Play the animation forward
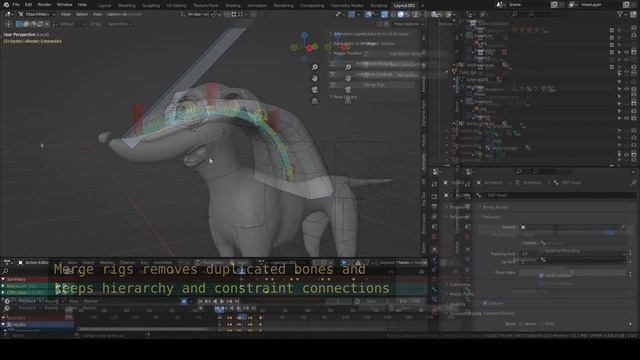This screenshot has width=640, height=360. pyautogui.click(x=222, y=301)
